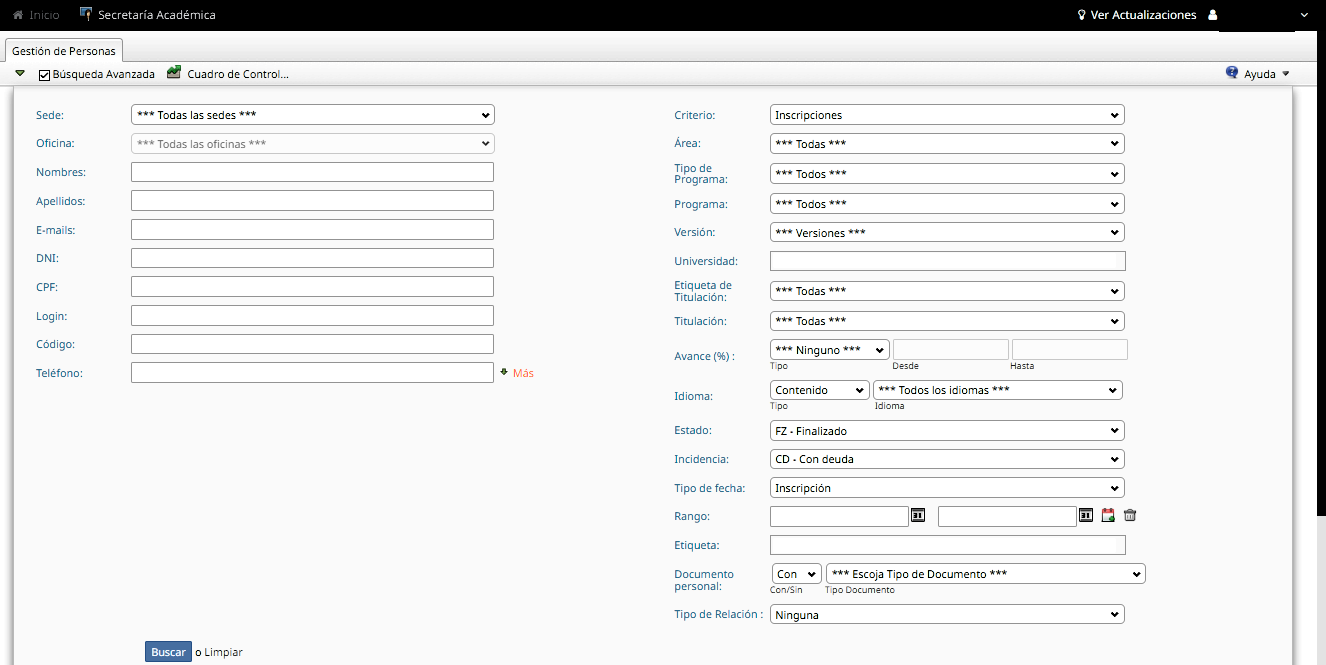Click Ver Actualizaciones in the header

tap(1142, 15)
